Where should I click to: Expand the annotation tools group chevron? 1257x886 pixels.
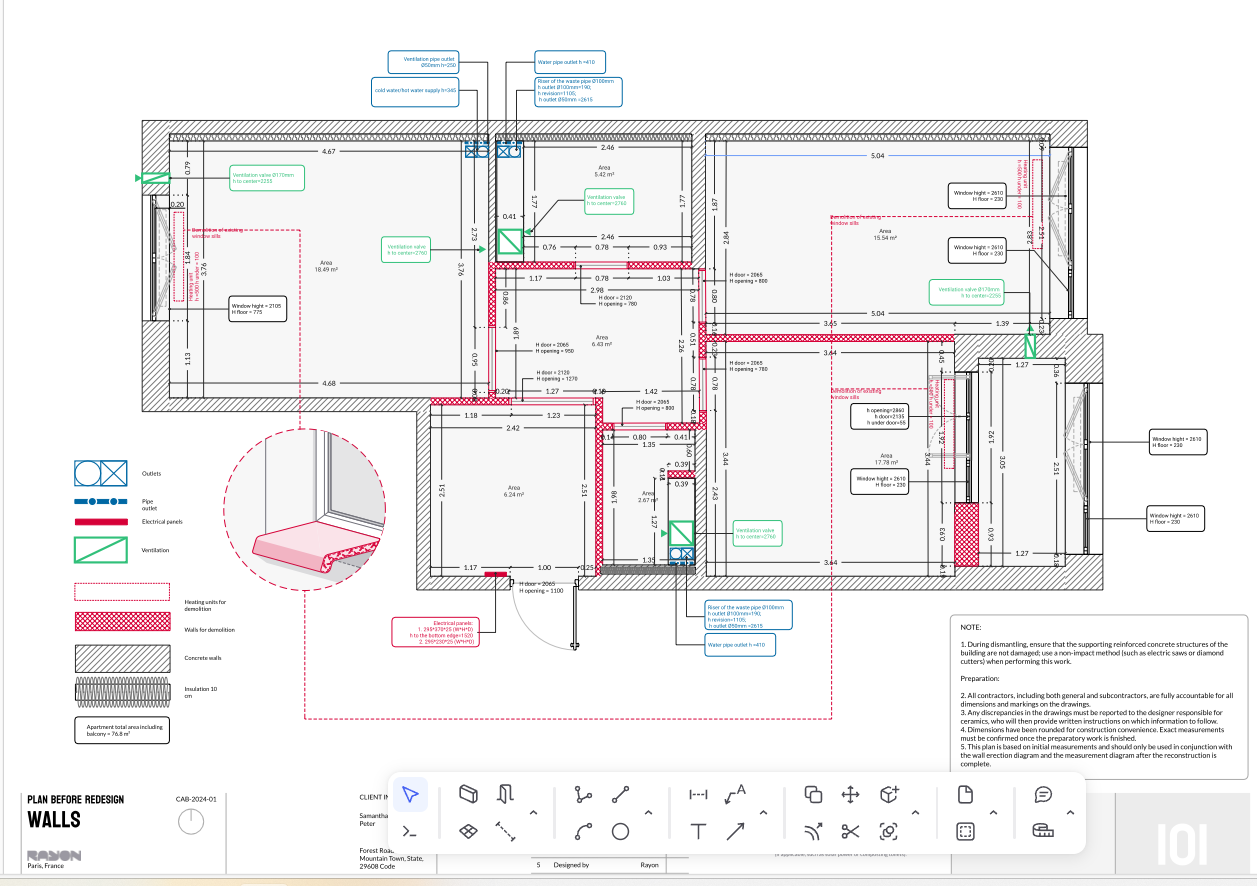(763, 812)
